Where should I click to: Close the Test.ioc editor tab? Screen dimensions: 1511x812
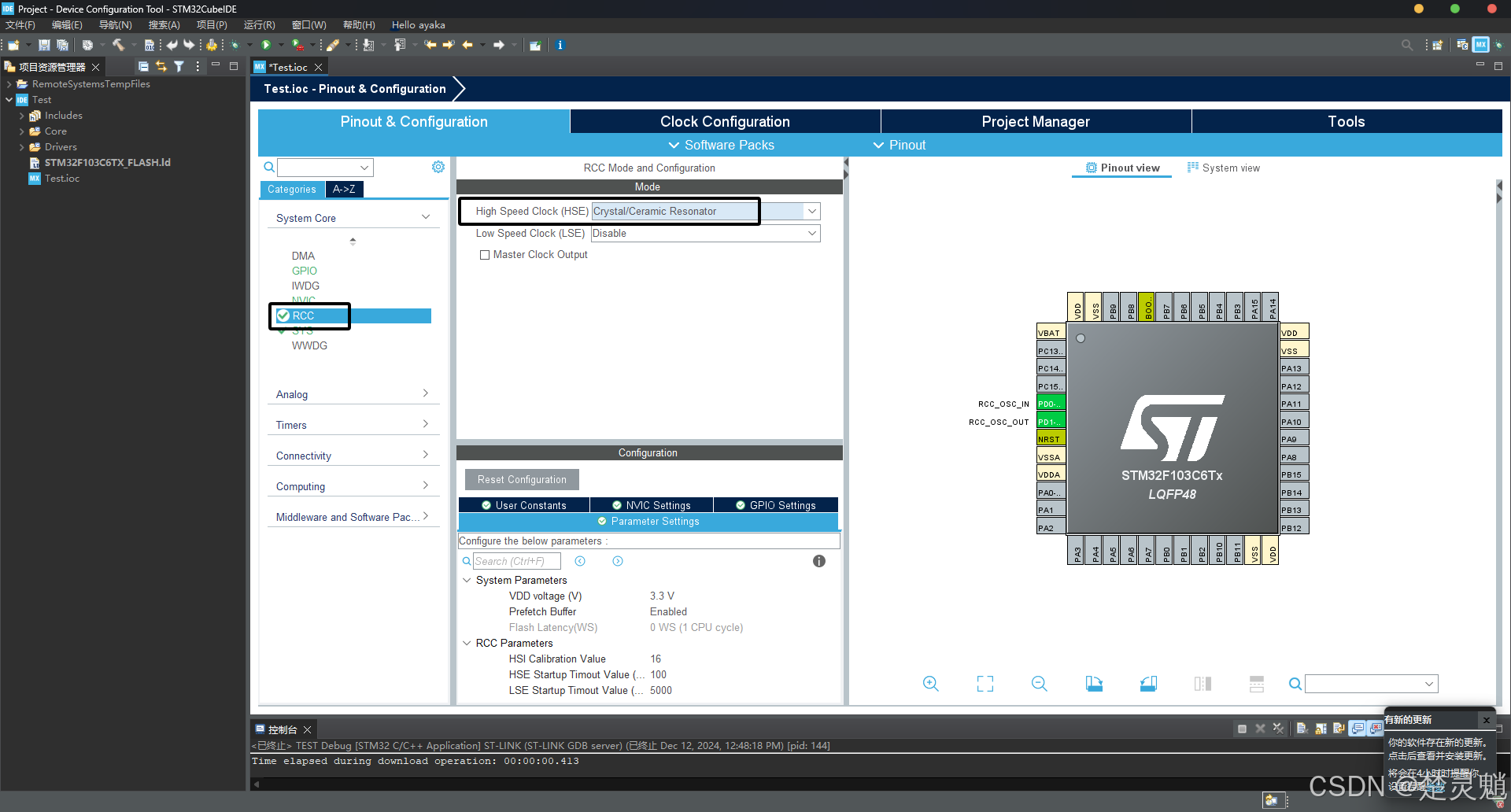[319, 68]
